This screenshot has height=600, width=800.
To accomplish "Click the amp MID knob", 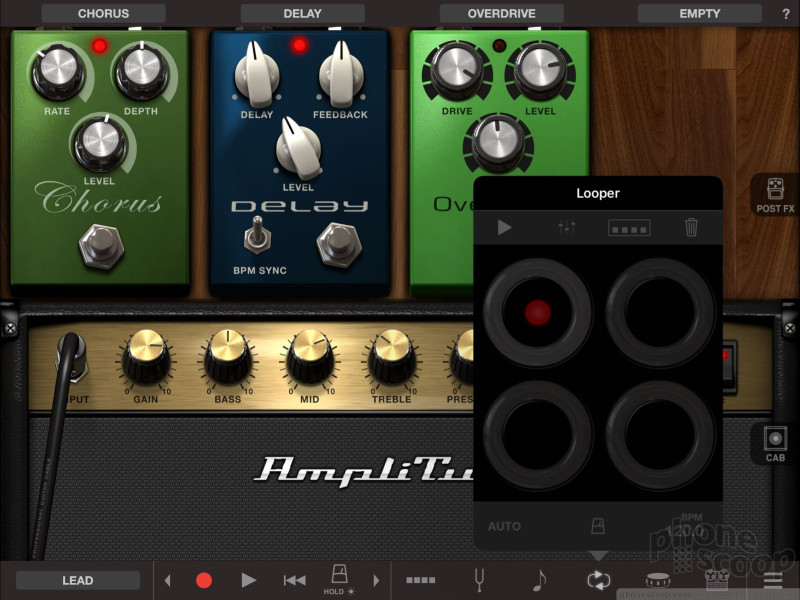I will pyautogui.click(x=310, y=357).
